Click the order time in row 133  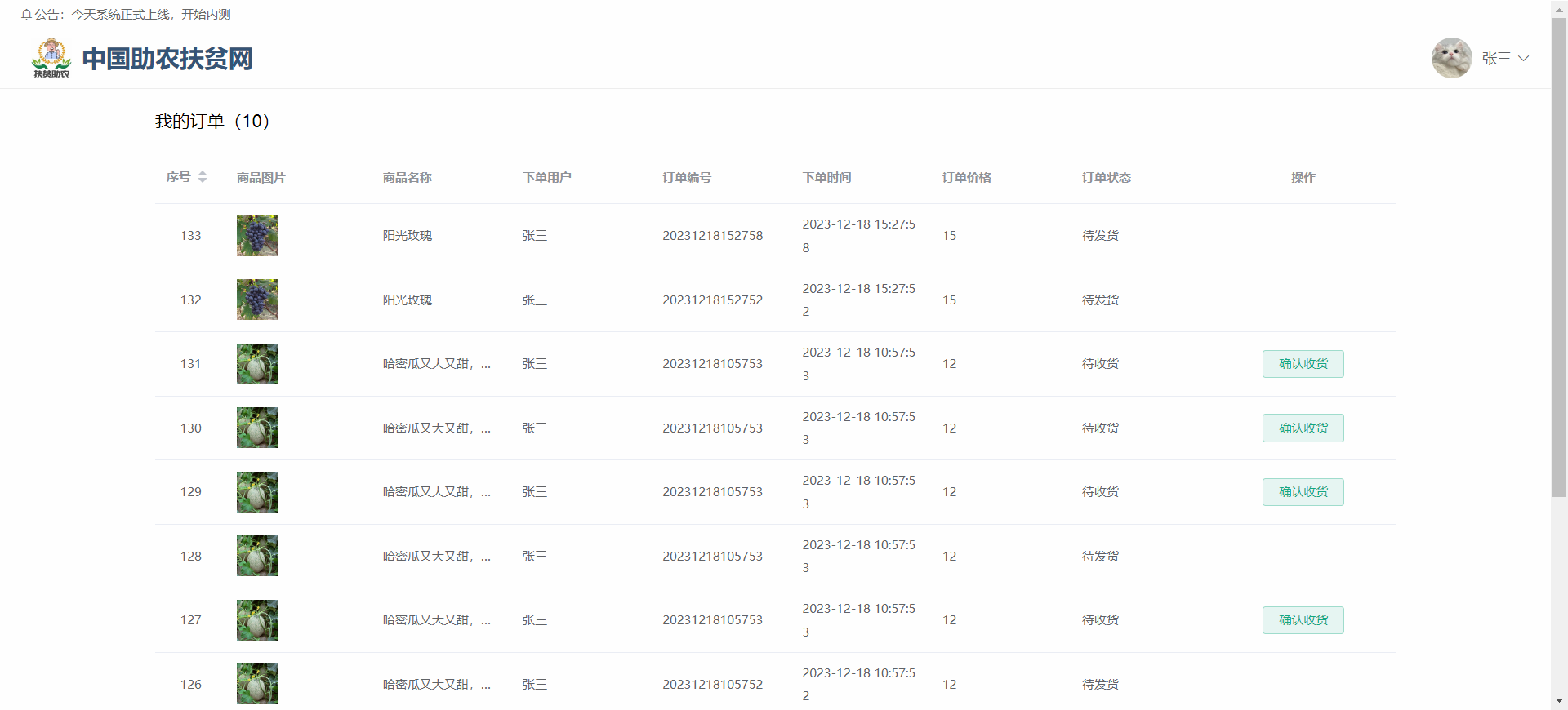click(x=859, y=236)
